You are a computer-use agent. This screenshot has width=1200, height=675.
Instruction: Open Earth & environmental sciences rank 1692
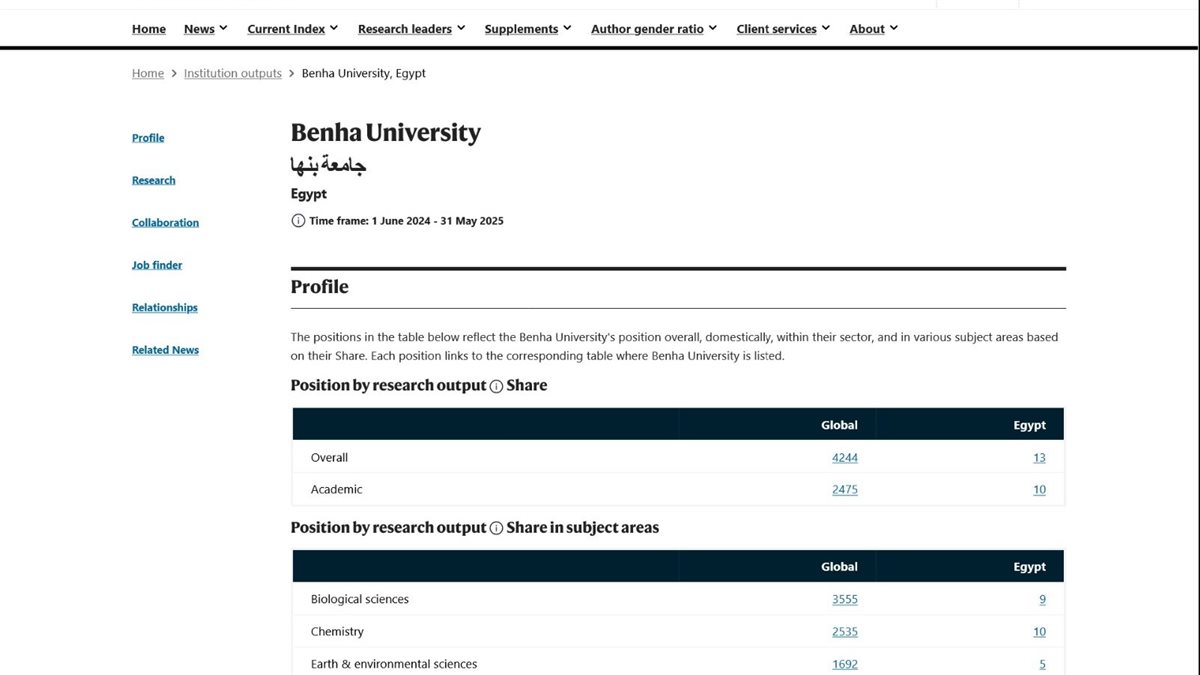coord(844,664)
